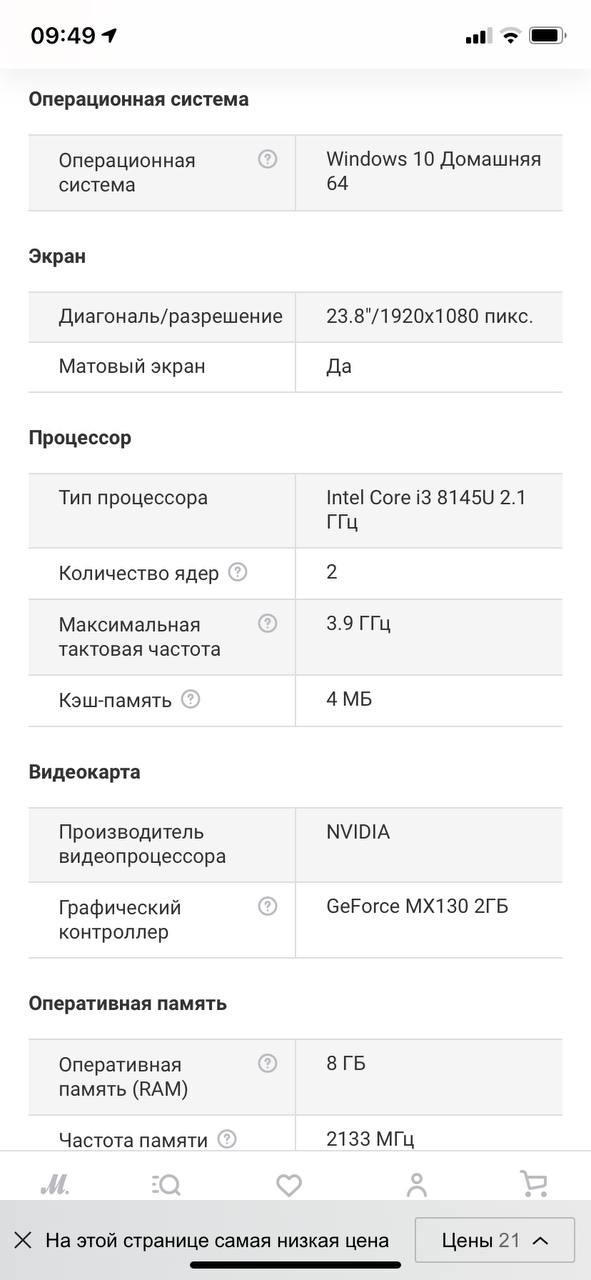Tap question mark next to Кэш-память

[191, 699]
